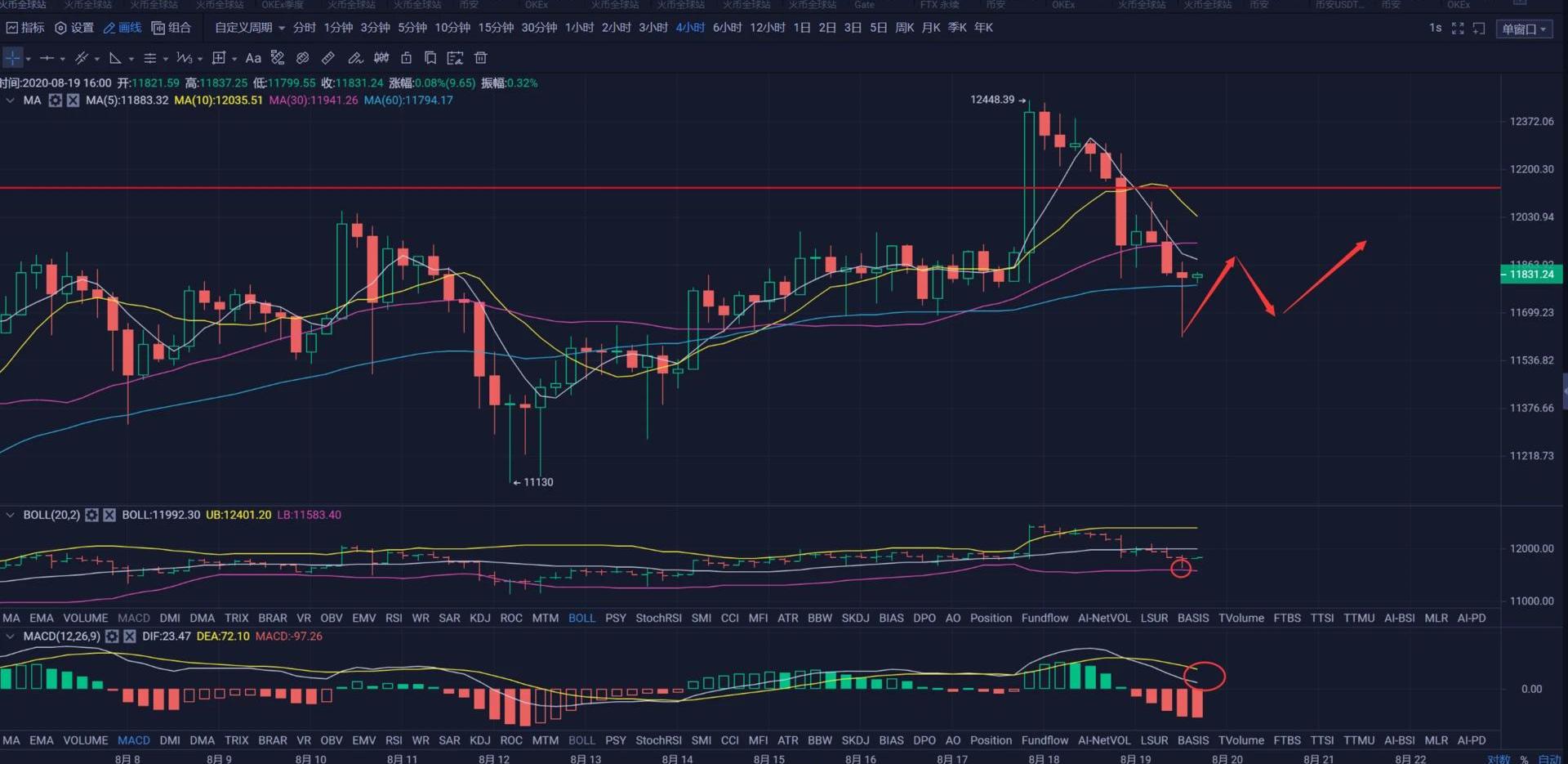Remove the MA overlay with X

73,101
